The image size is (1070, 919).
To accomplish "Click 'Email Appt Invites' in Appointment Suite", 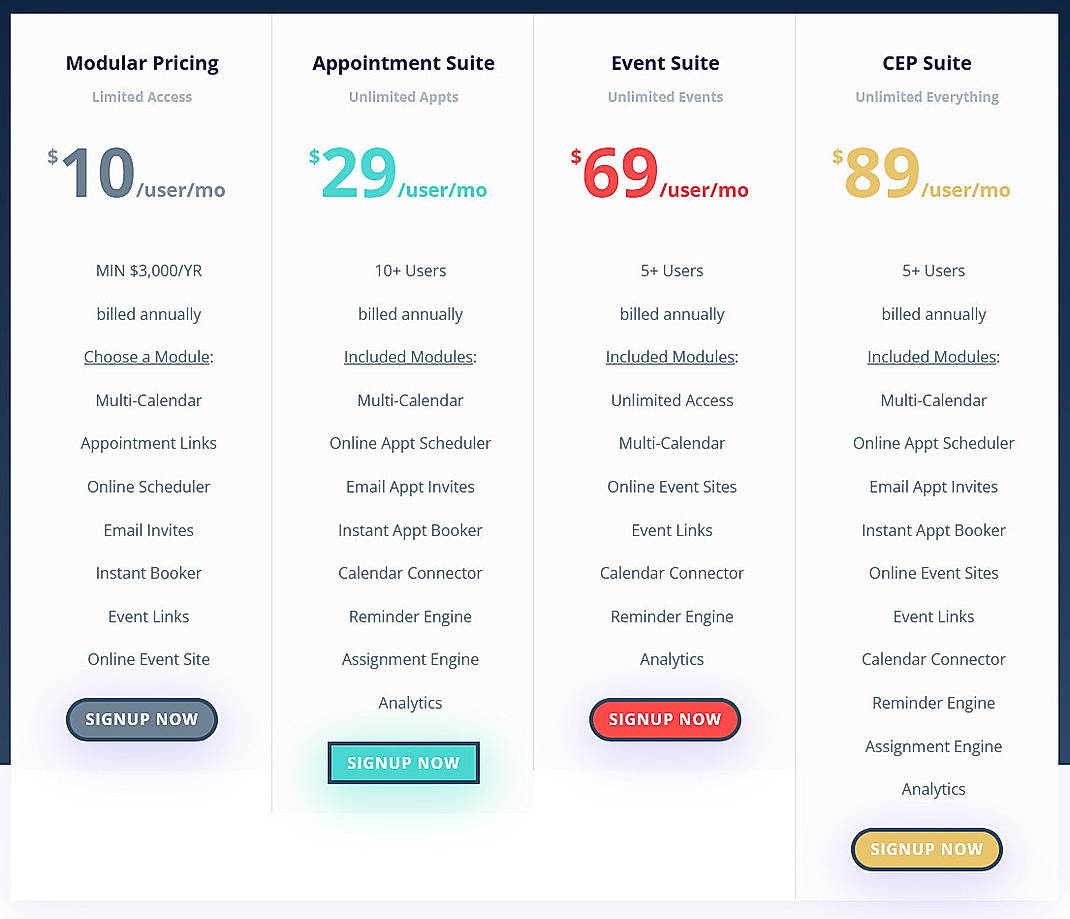I will point(410,486).
